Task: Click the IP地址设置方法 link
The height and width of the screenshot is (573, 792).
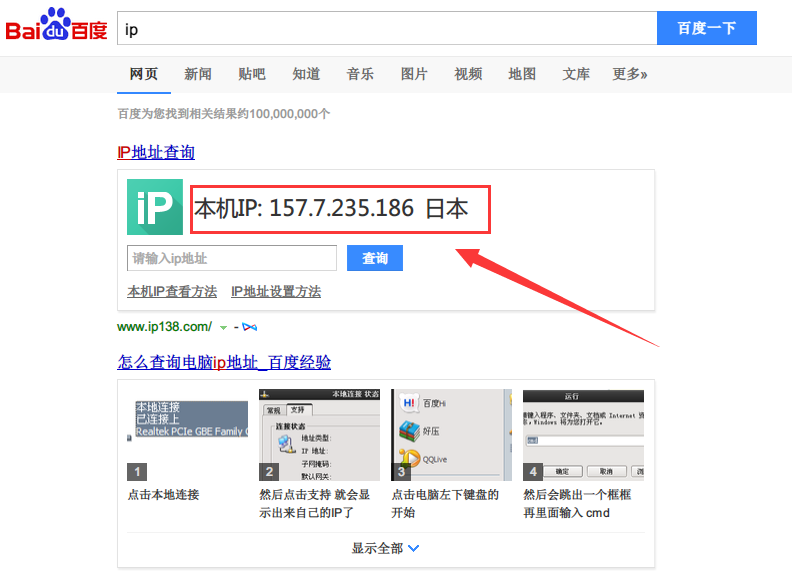Action: coord(276,292)
